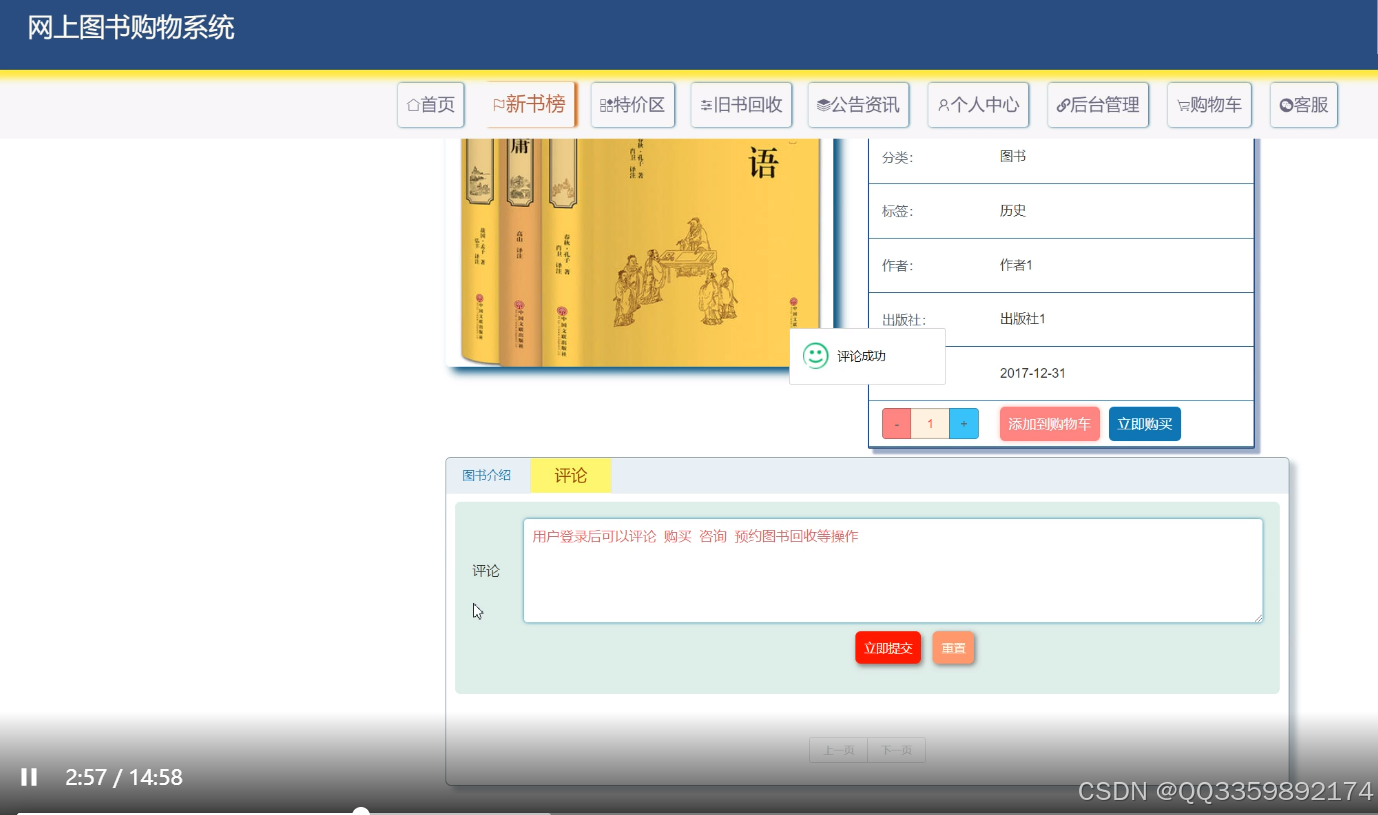Open the 客服 customer service chat
The width and height of the screenshot is (1378, 815).
tap(1304, 105)
